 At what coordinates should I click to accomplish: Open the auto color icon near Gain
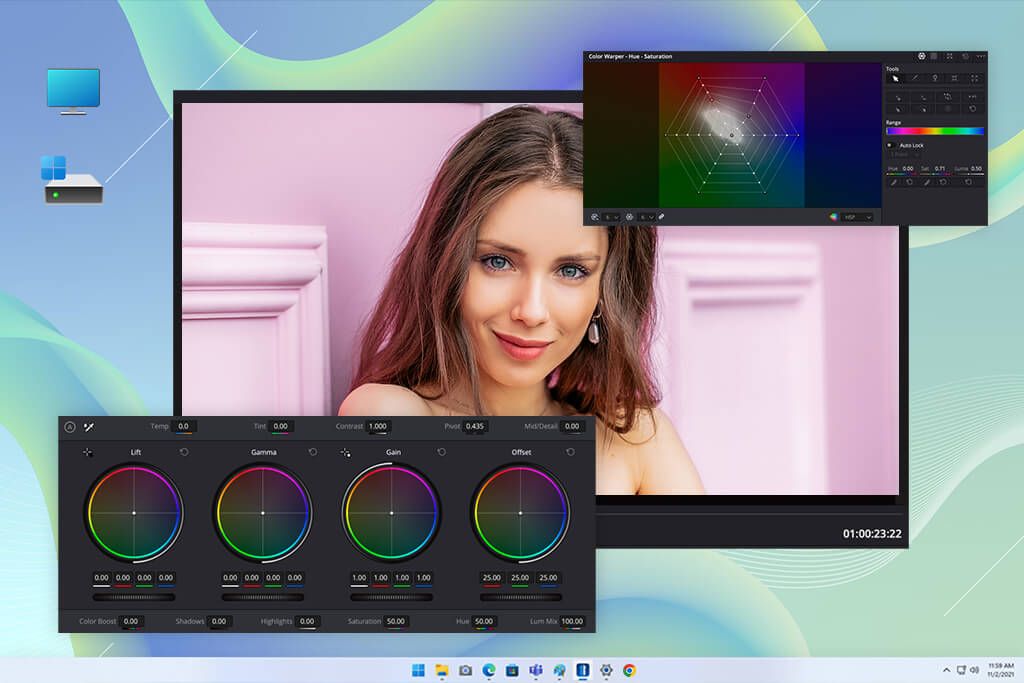345,452
